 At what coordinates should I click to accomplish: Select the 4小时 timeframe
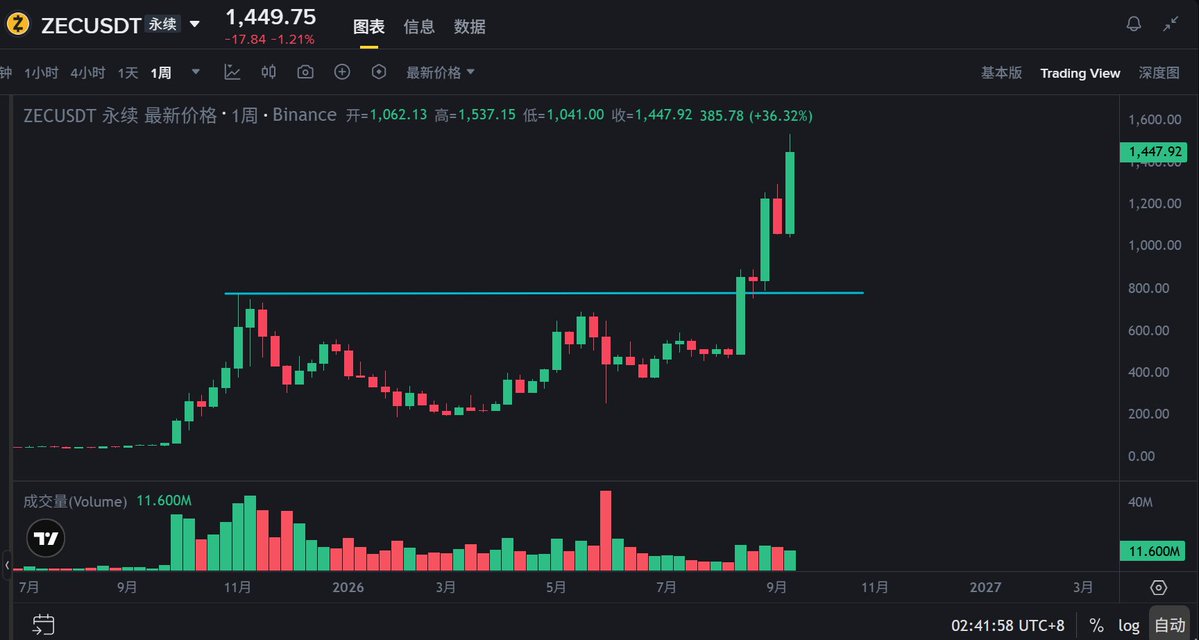click(88, 73)
